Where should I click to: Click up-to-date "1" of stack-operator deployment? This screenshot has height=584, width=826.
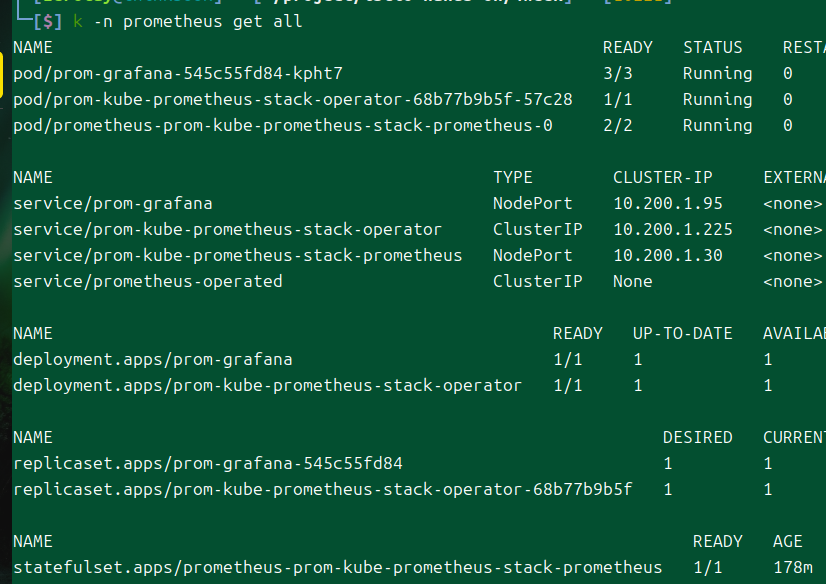point(638,385)
